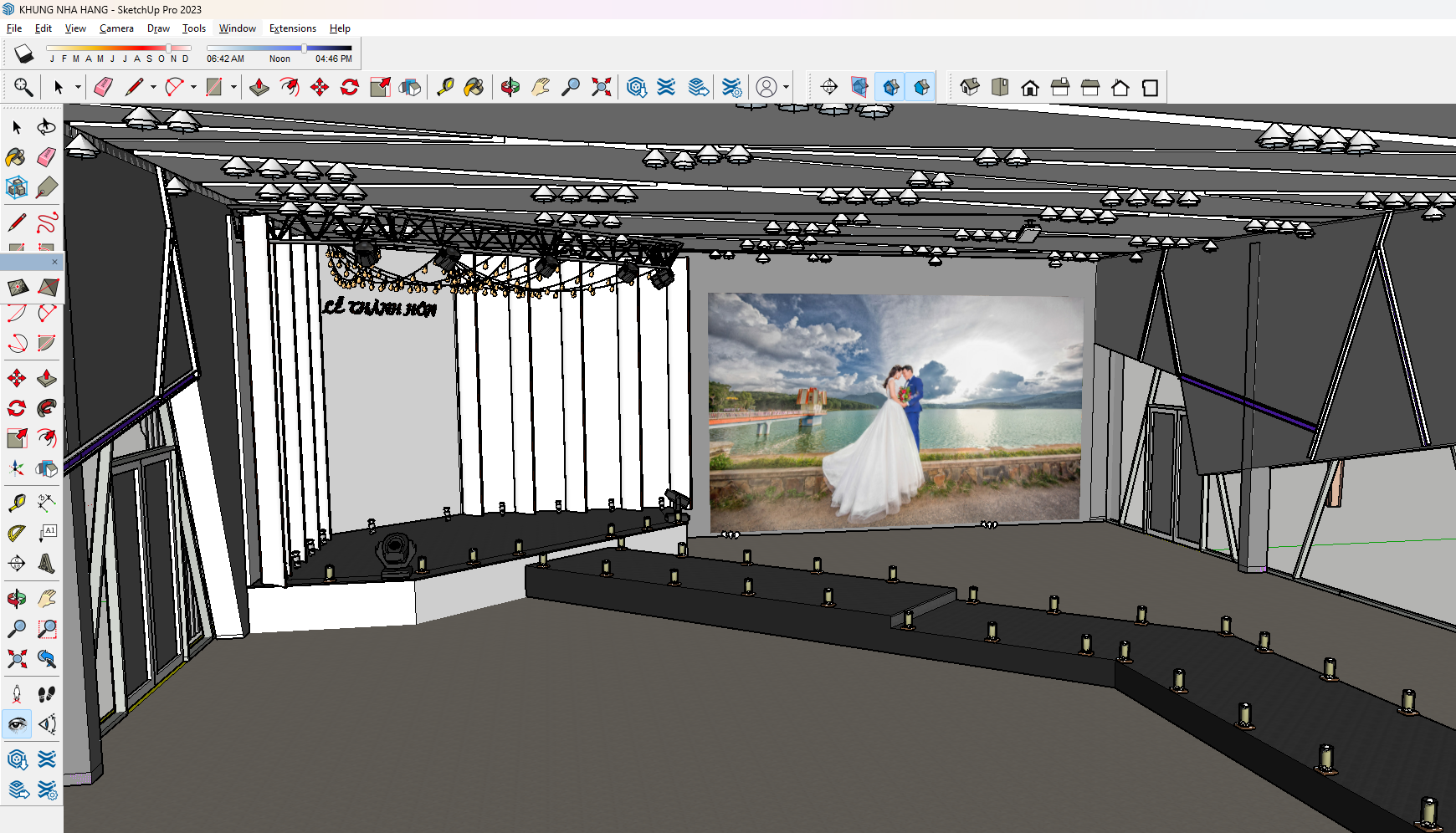Activate the Orbit tool in top toolbar
The height and width of the screenshot is (833, 1456).
tap(510, 87)
